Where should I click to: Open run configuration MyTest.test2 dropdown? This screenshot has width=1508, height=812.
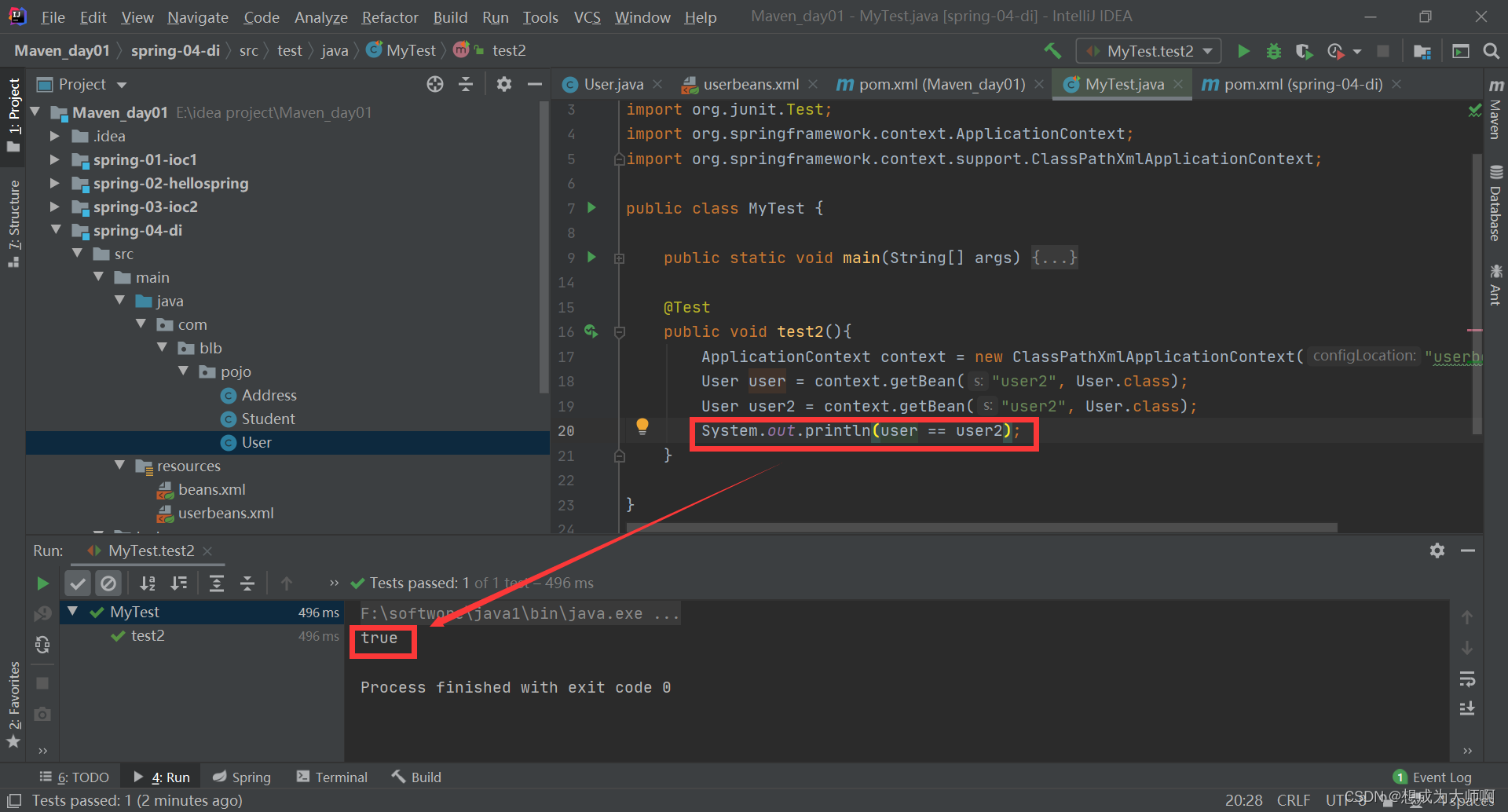coord(1149,51)
